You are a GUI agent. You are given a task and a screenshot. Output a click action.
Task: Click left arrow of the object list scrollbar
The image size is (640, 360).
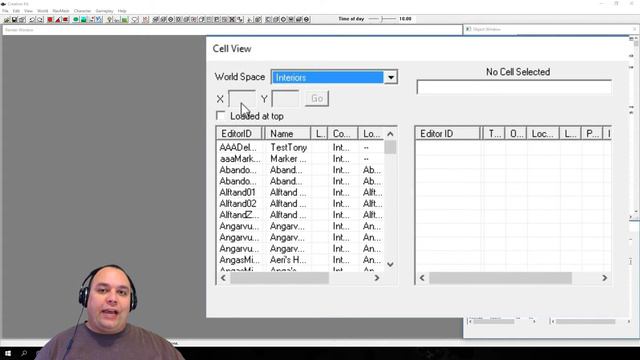point(422,278)
